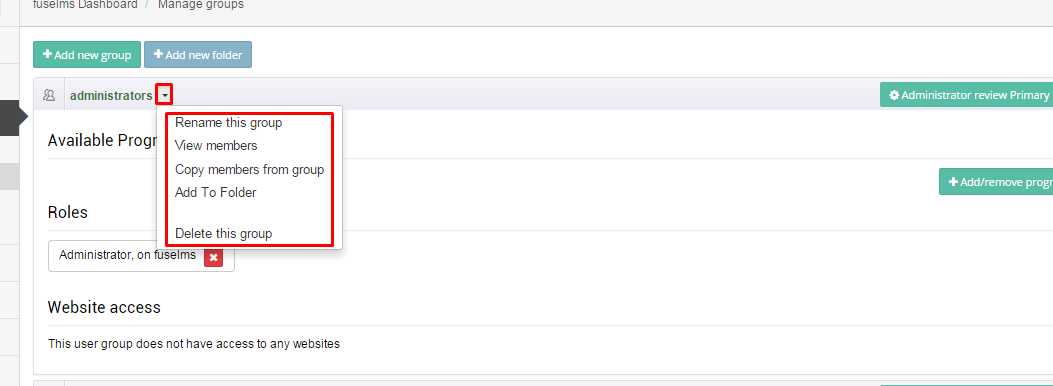Go to fuselms Dashboard breadcrumb

pos(85,5)
